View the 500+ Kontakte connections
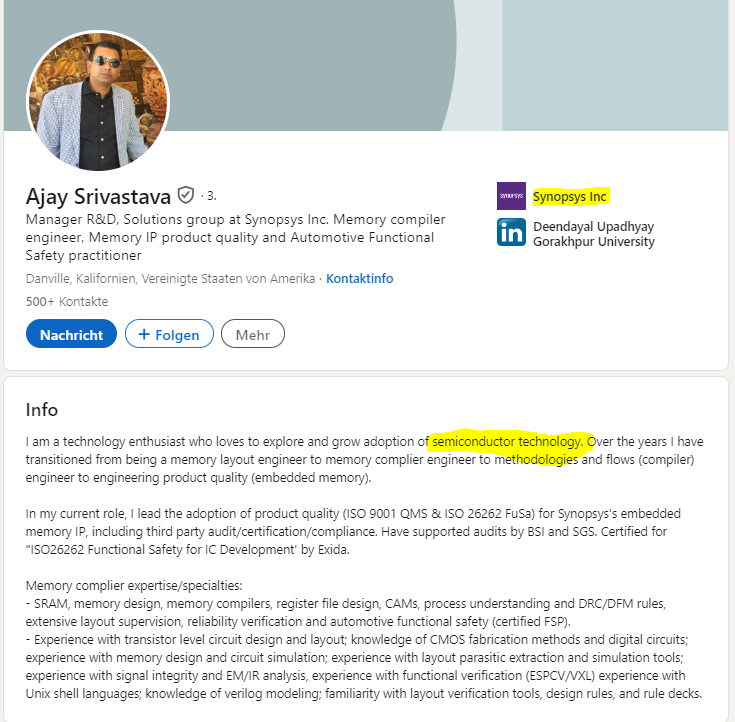Image resolution: width=735 pixels, height=722 pixels. [67, 301]
